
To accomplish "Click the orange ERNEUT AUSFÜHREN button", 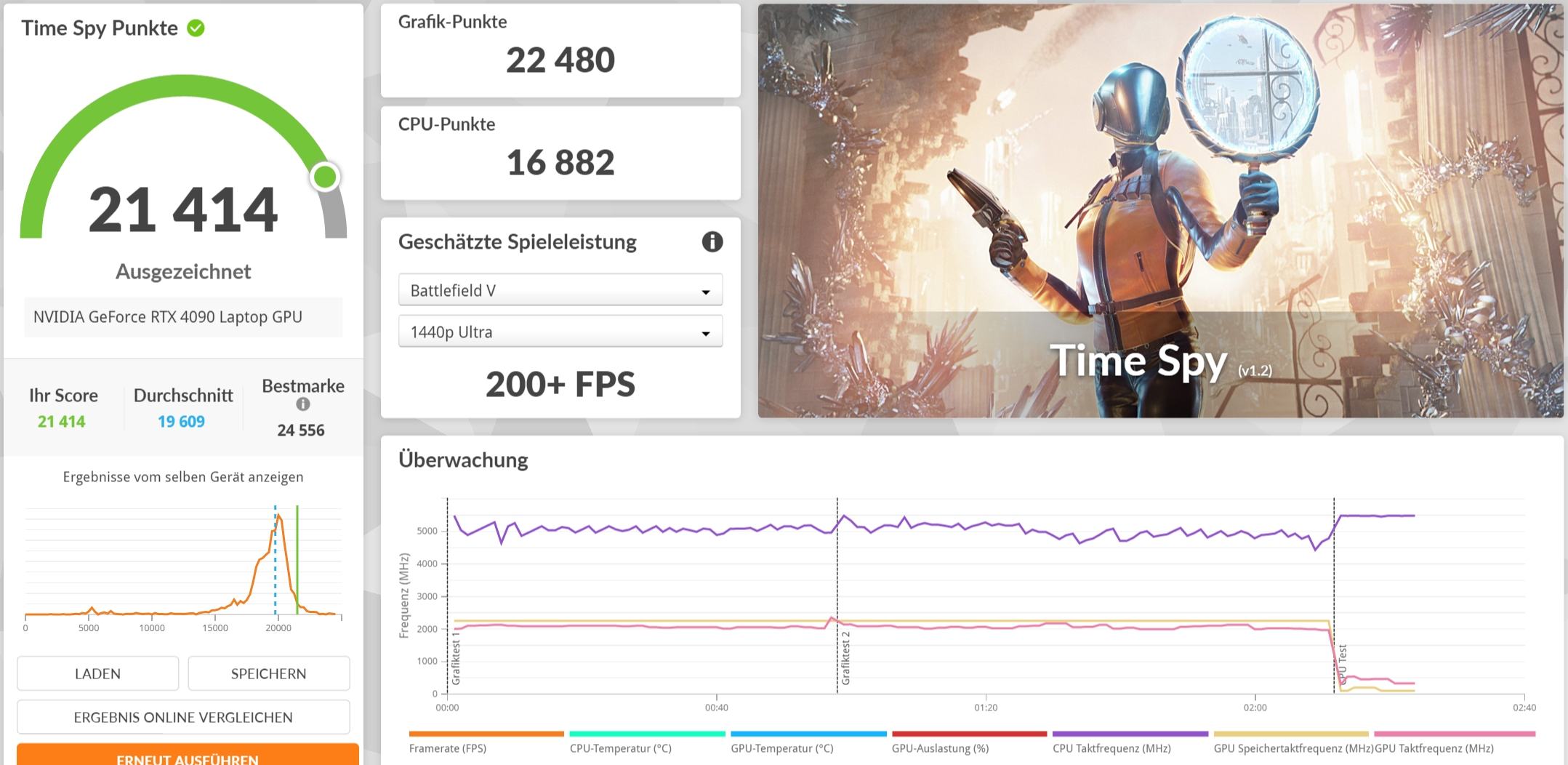I will point(188,756).
